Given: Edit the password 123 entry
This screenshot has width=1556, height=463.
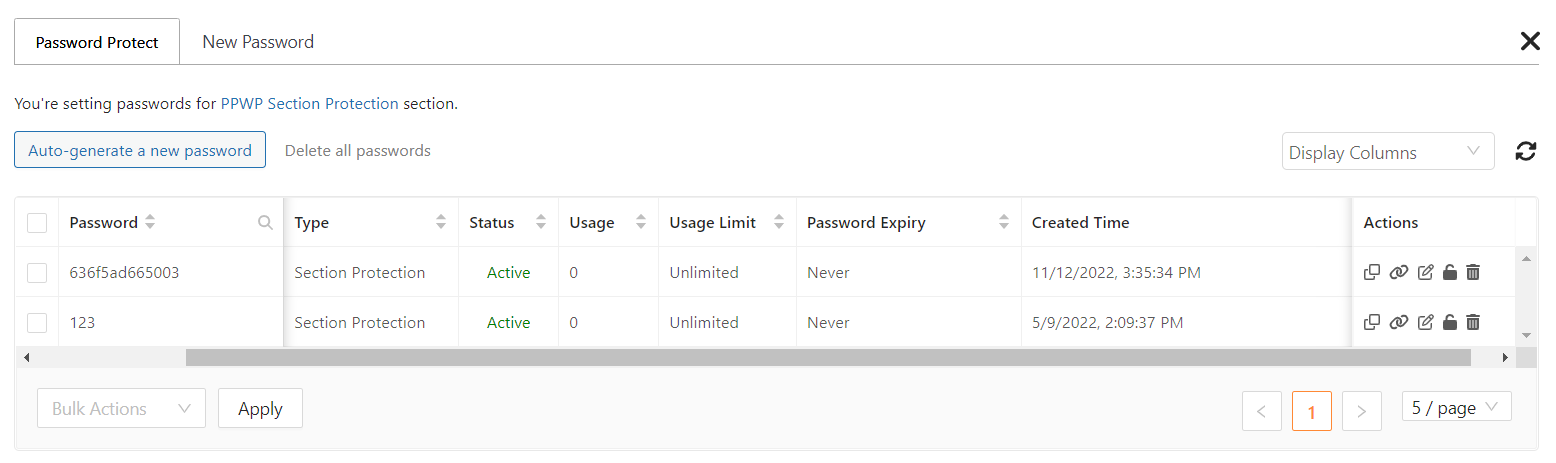Looking at the screenshot, I should [x=1426, y=322].
